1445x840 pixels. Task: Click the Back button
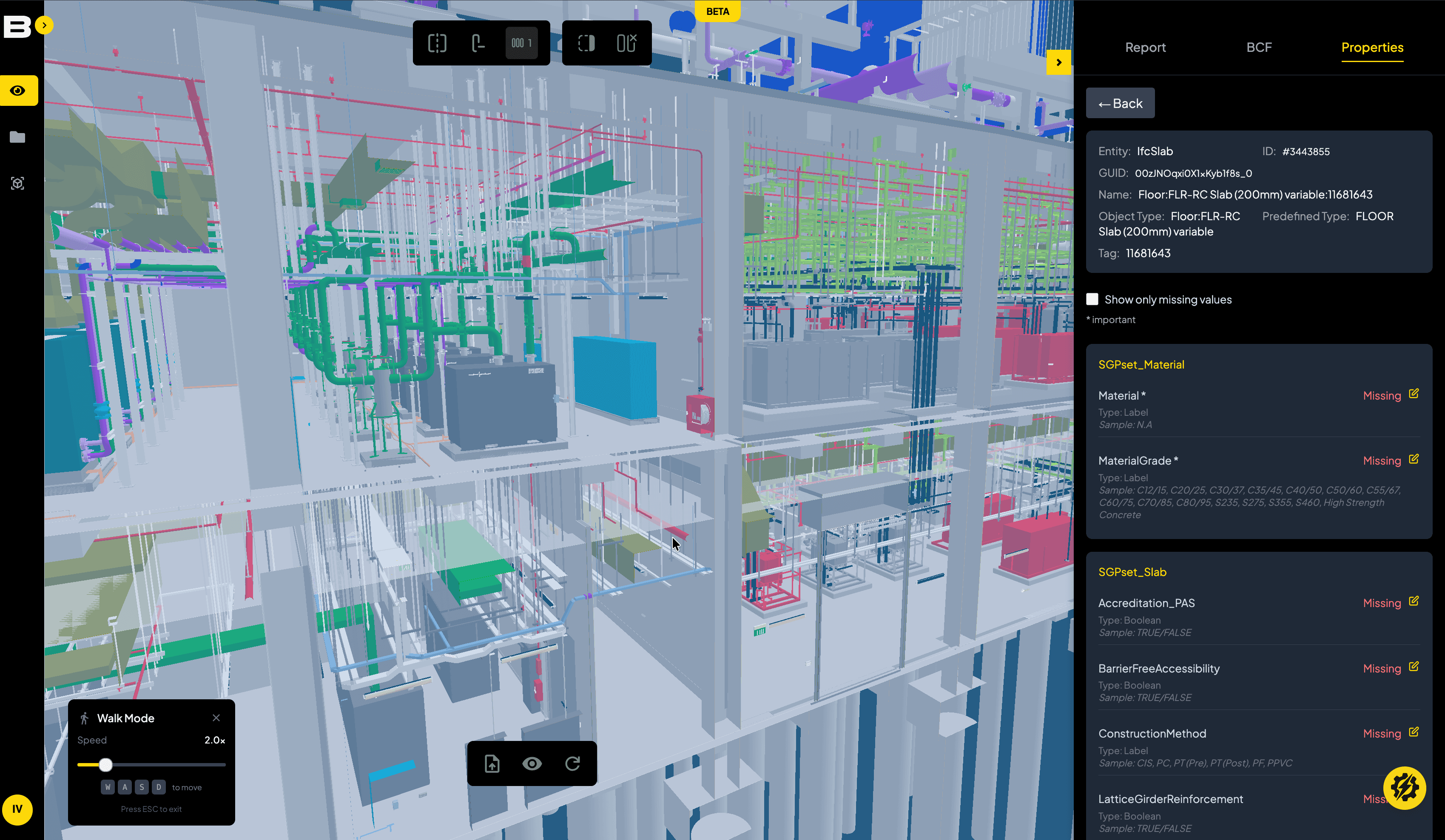click(x=1120, y=104)
